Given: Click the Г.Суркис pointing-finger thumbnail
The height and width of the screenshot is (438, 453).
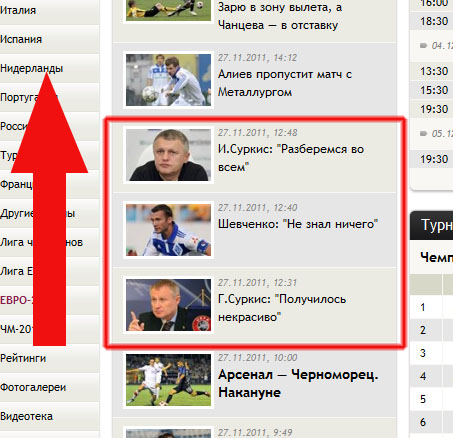Looking at the screenshot, I should click(168, 305).
